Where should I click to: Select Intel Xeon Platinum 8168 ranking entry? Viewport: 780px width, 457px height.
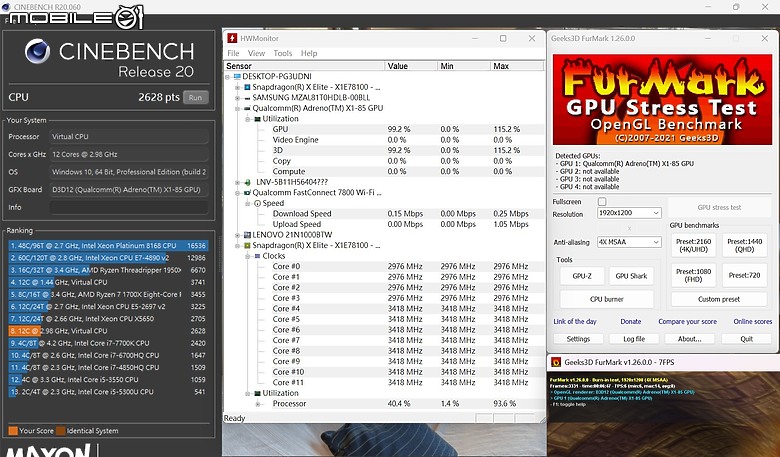108,246
